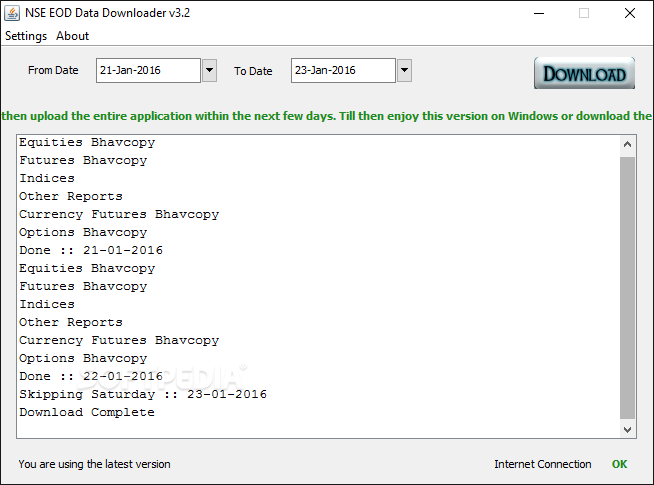Click the first 'Indices' log line
This screenshot has height=485, width=654.
coord(47,178)
